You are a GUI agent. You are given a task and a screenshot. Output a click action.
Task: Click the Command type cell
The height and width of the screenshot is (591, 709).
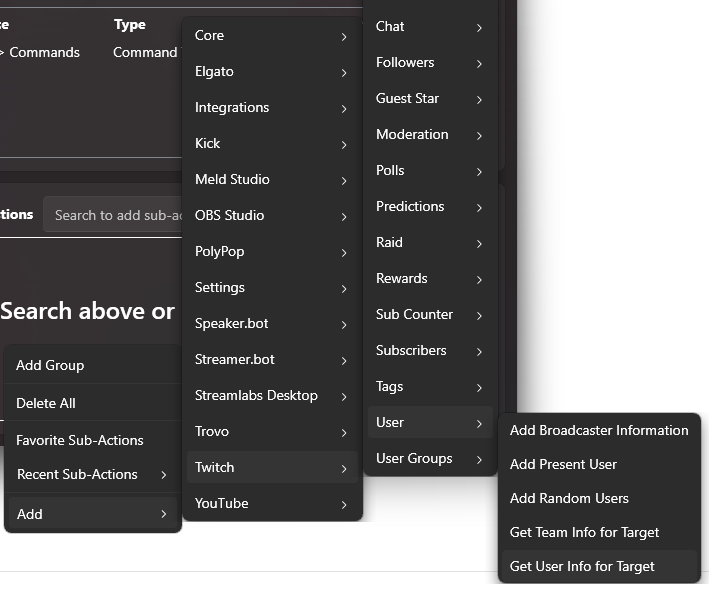[145, 52]
